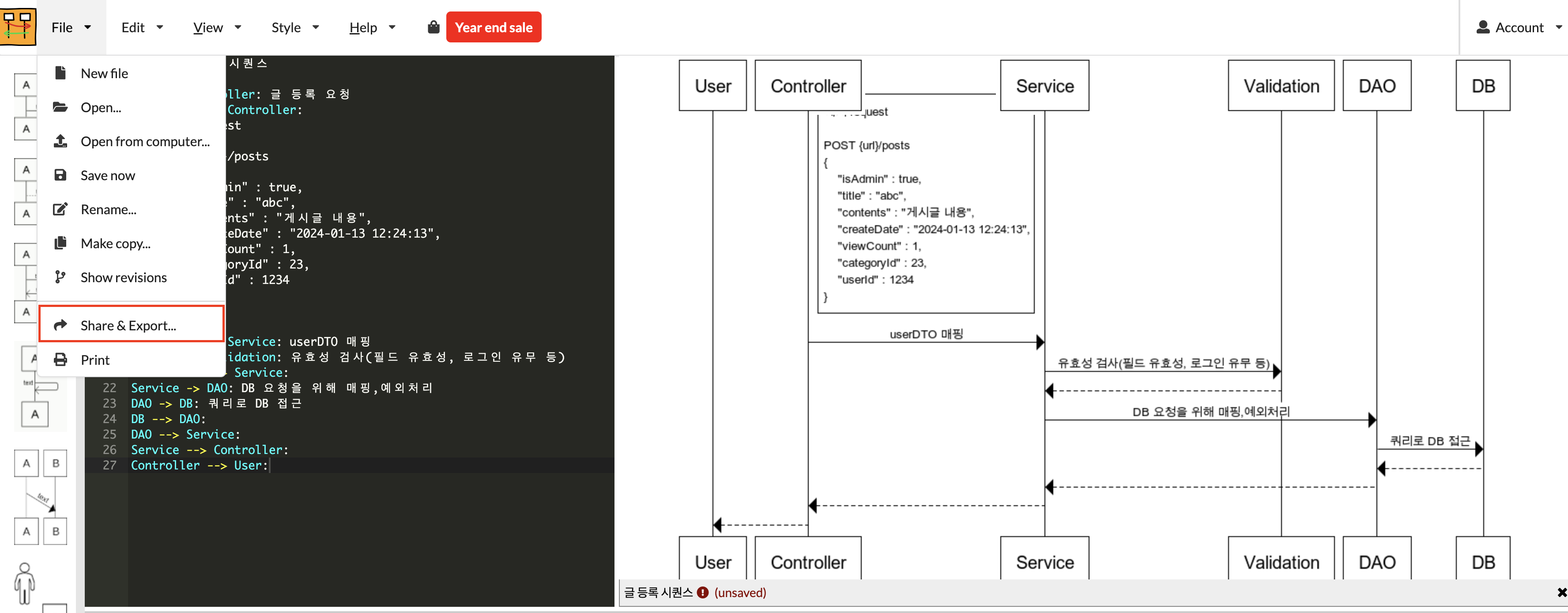The image size is (1568, 613).
Task: Click the Open folder icon in File menu
Action: click(x=60, y=106)
